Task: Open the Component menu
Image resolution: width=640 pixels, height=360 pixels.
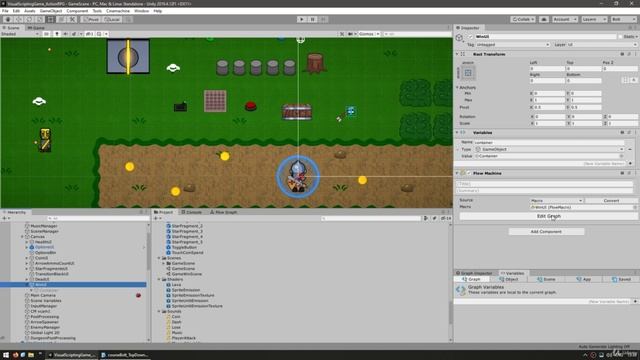Action: (77, 11)
